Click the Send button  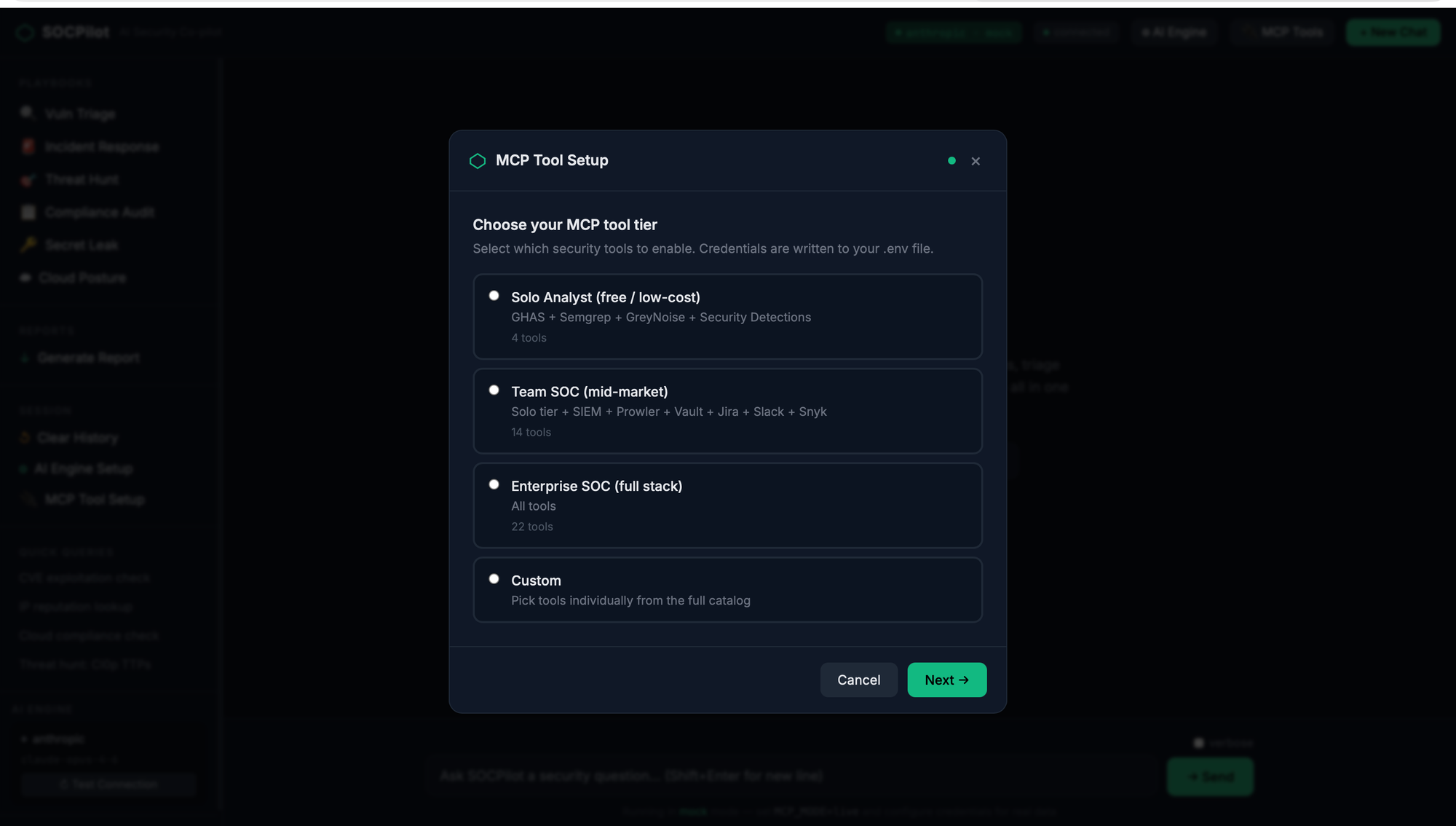click(x=1210, y=776)
